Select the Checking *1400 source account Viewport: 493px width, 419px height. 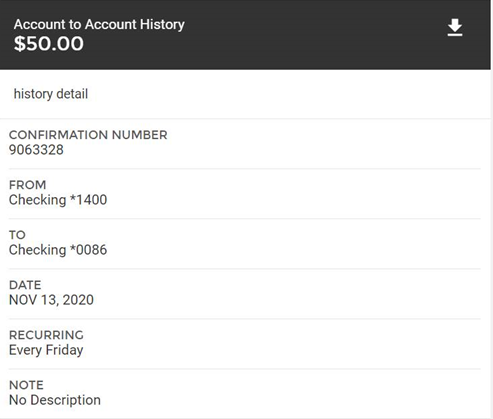point(58,200)
